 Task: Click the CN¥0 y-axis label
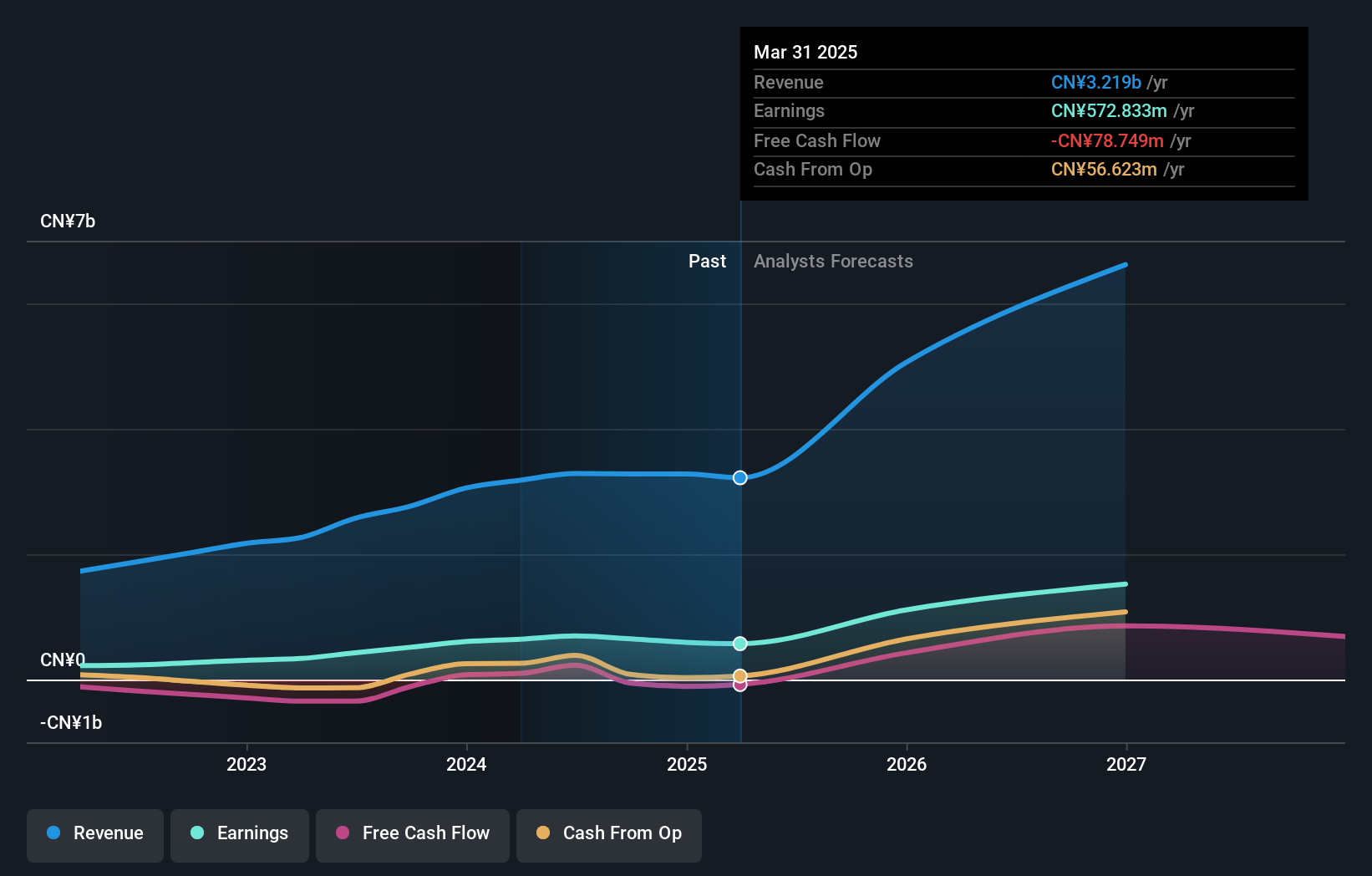click(63, 660)
